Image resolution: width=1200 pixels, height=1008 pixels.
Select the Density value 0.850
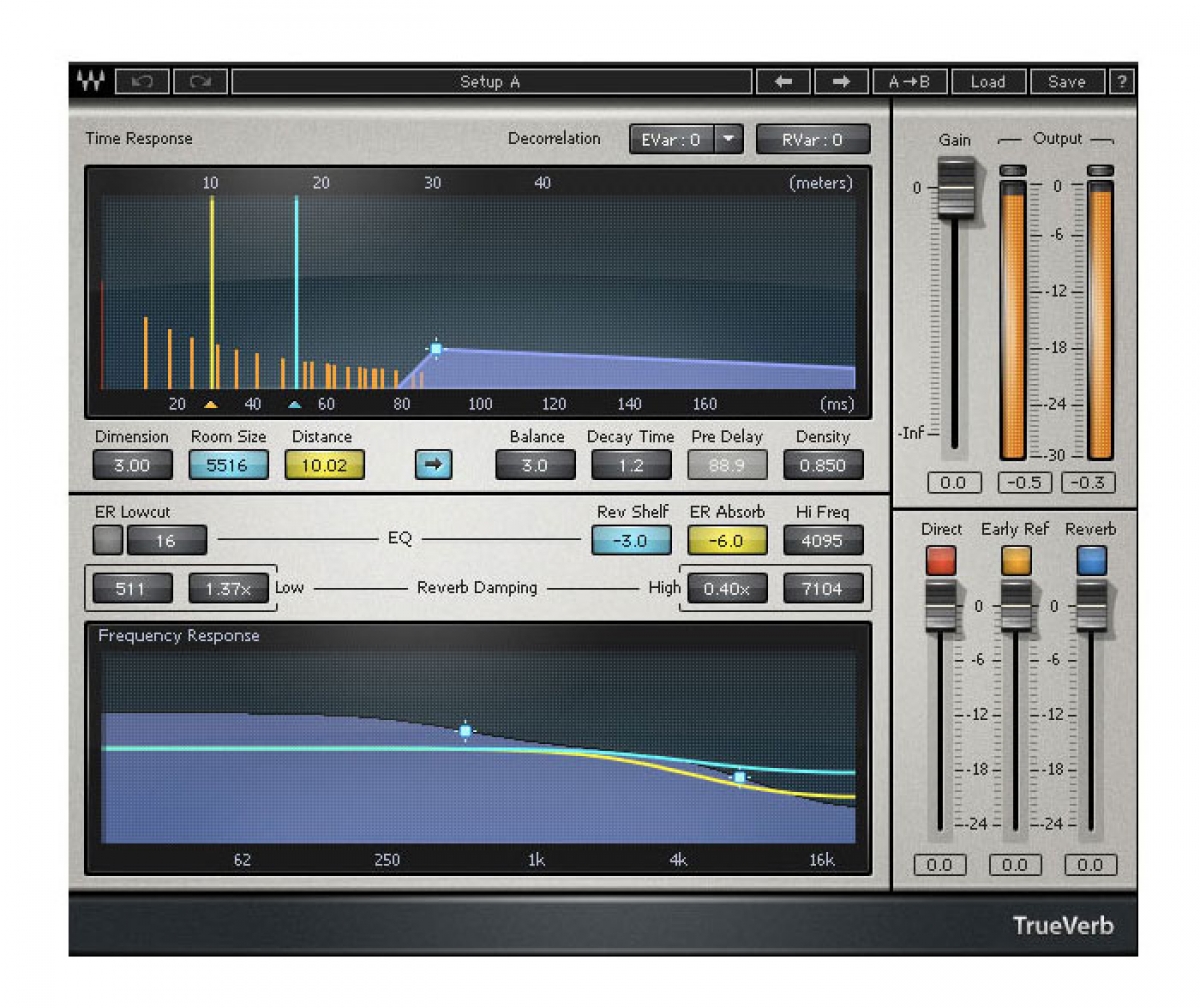click(823, 465)
